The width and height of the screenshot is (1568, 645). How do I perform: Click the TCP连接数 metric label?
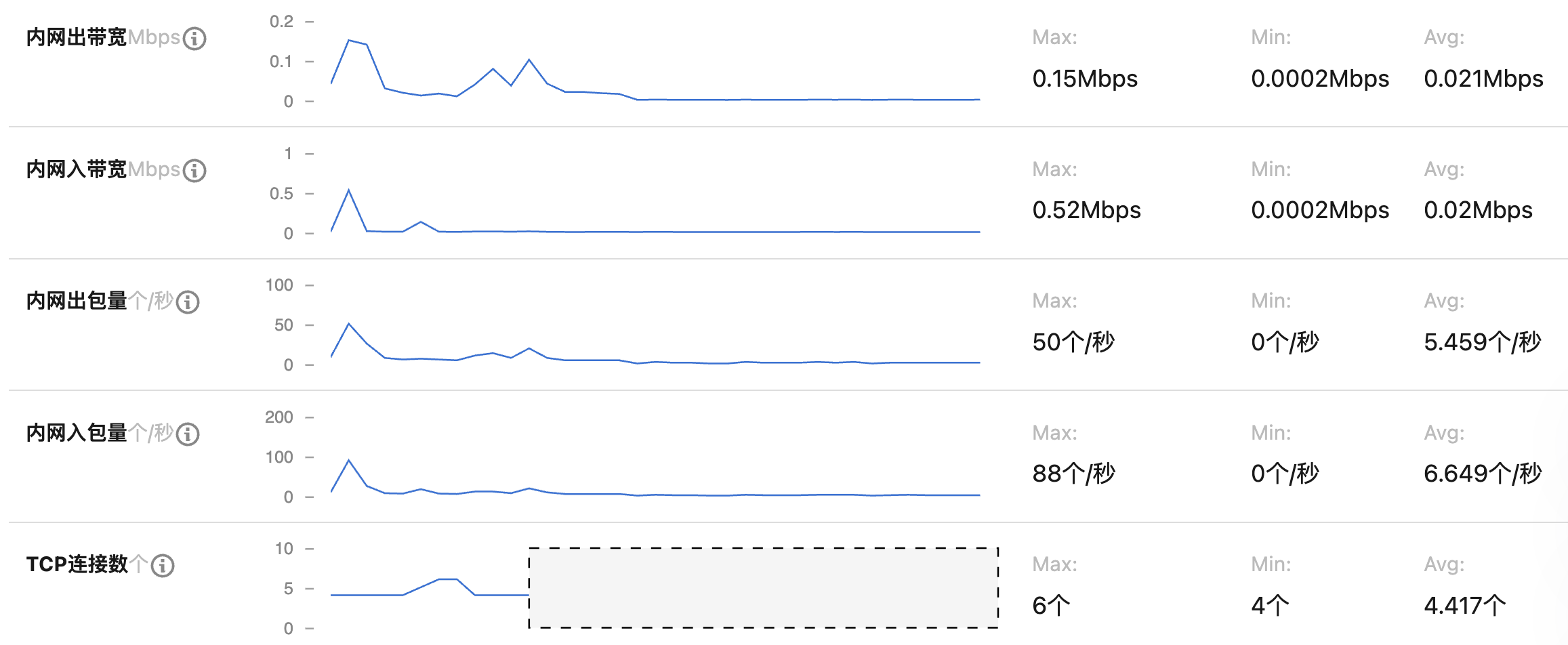(x=77, y=564)
